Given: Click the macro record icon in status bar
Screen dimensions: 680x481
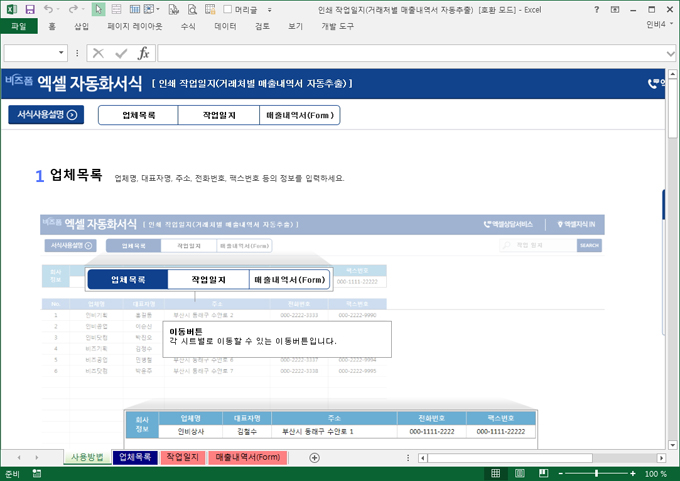Looking at the screenshot, I should (x=37, y=474).
